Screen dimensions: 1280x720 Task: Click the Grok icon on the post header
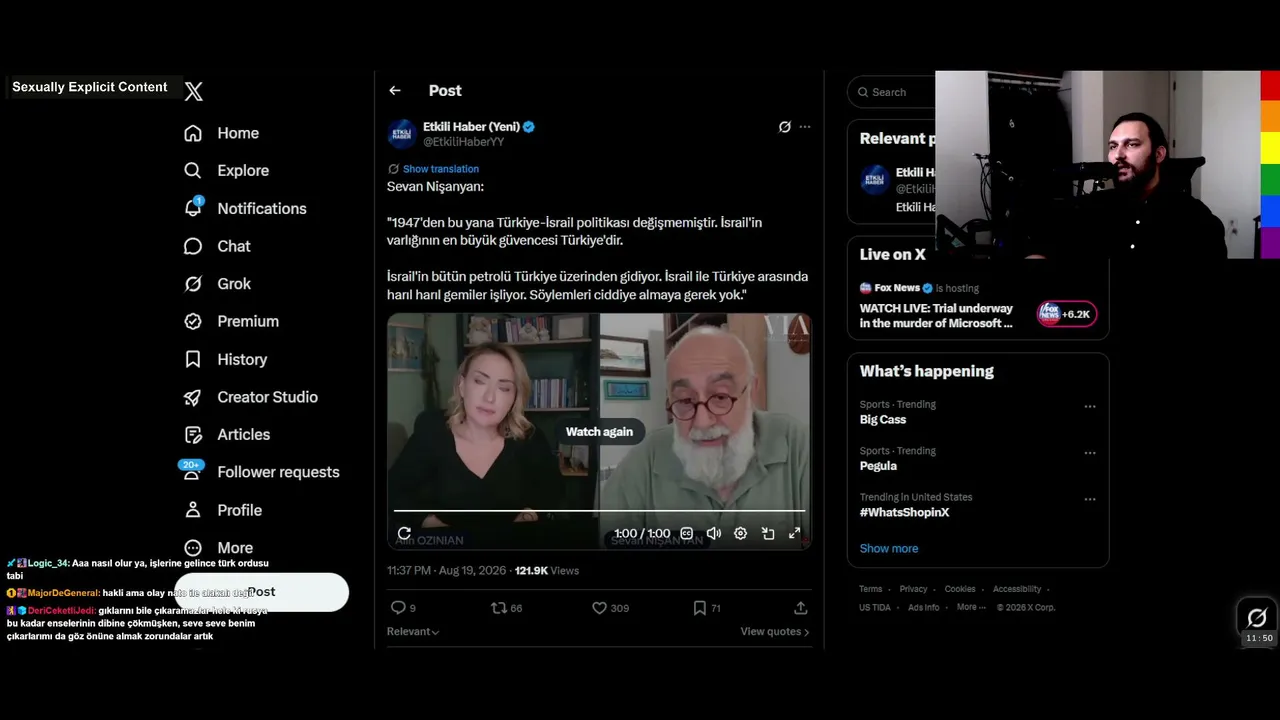784,127
